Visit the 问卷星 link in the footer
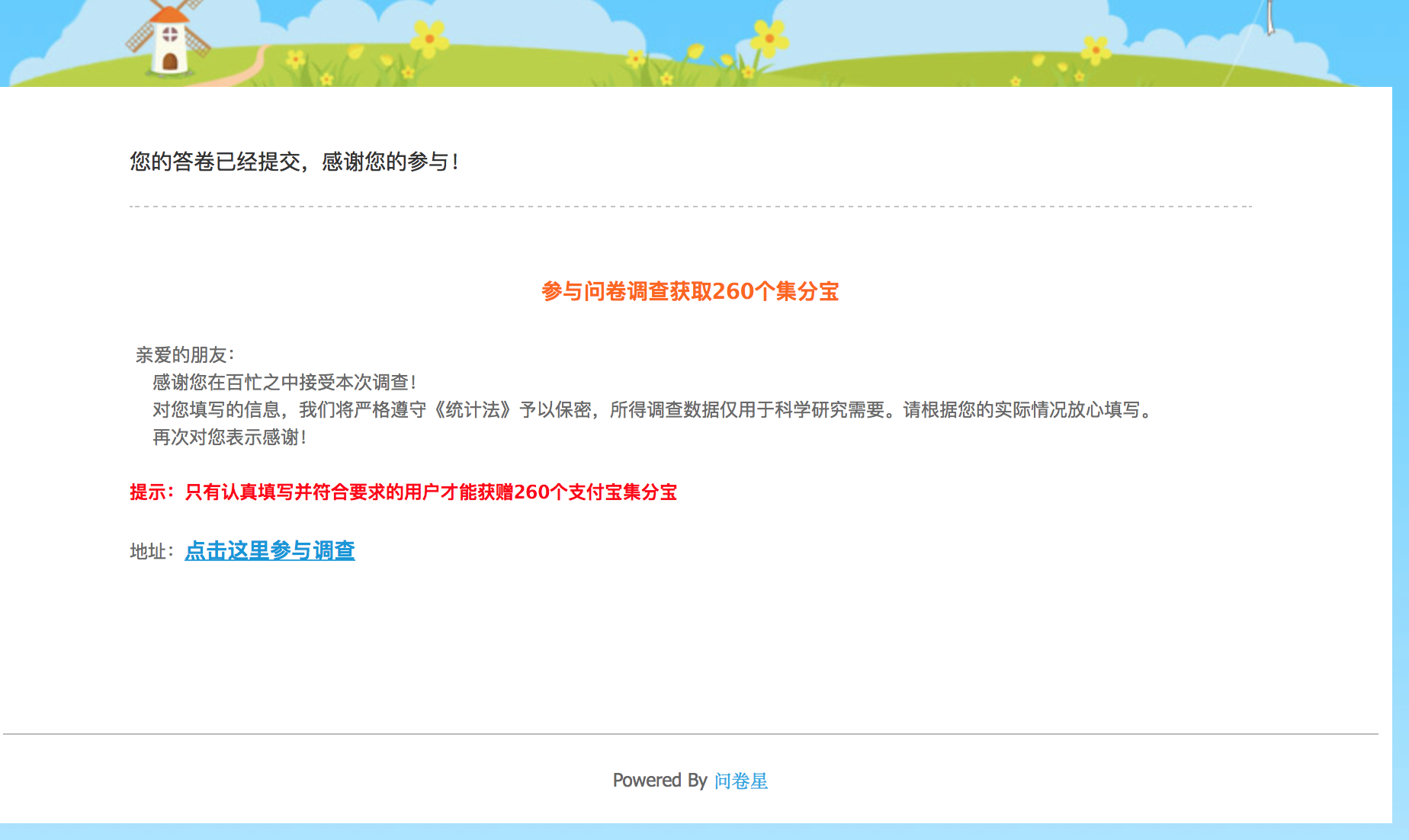Image resolution: width=1409 pixels, height=840 pixels. (740, 781)
